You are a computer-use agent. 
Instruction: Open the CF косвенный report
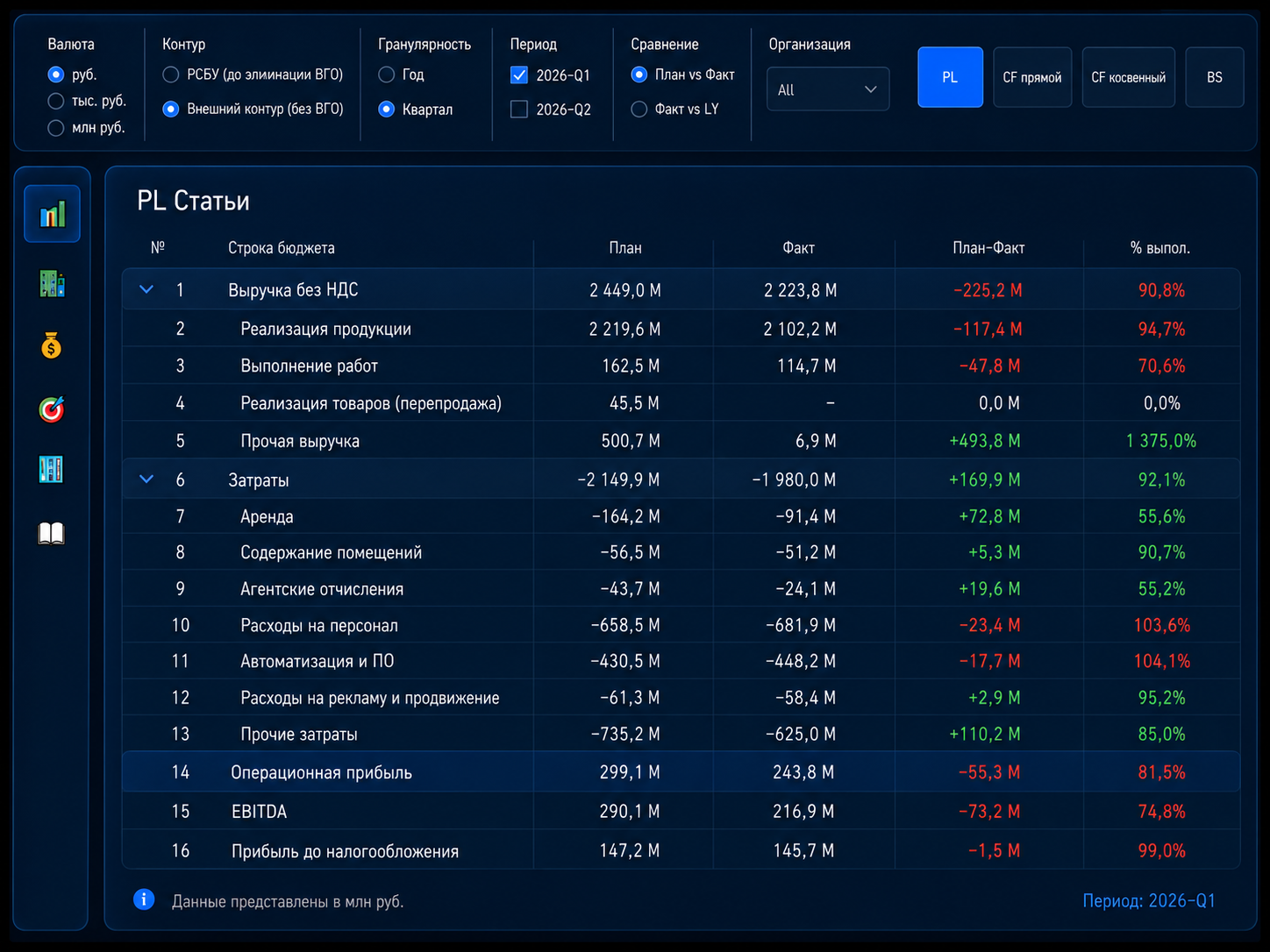(x=1129, y=77)
